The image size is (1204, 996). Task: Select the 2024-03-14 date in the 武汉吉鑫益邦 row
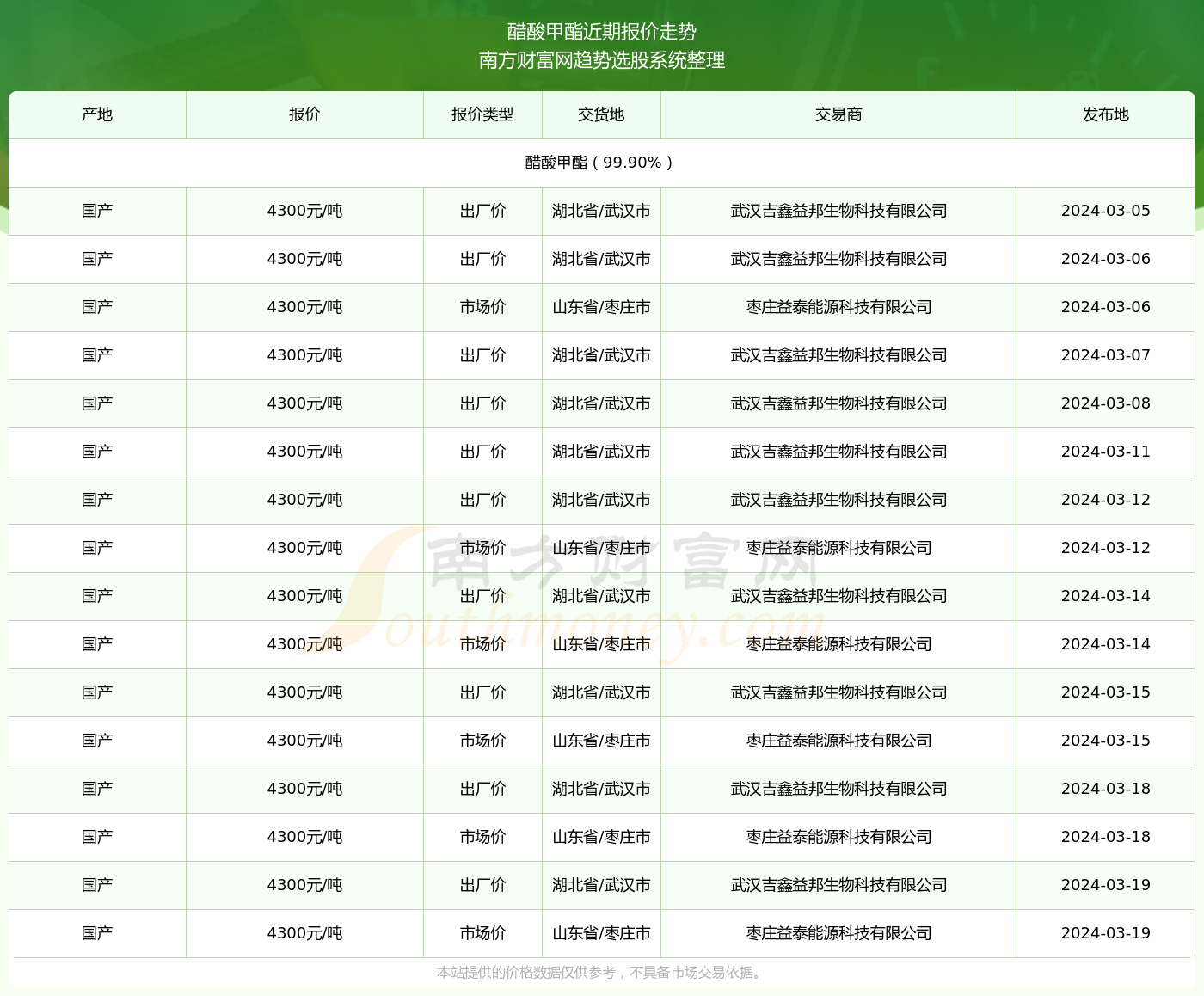(1105, 596)
